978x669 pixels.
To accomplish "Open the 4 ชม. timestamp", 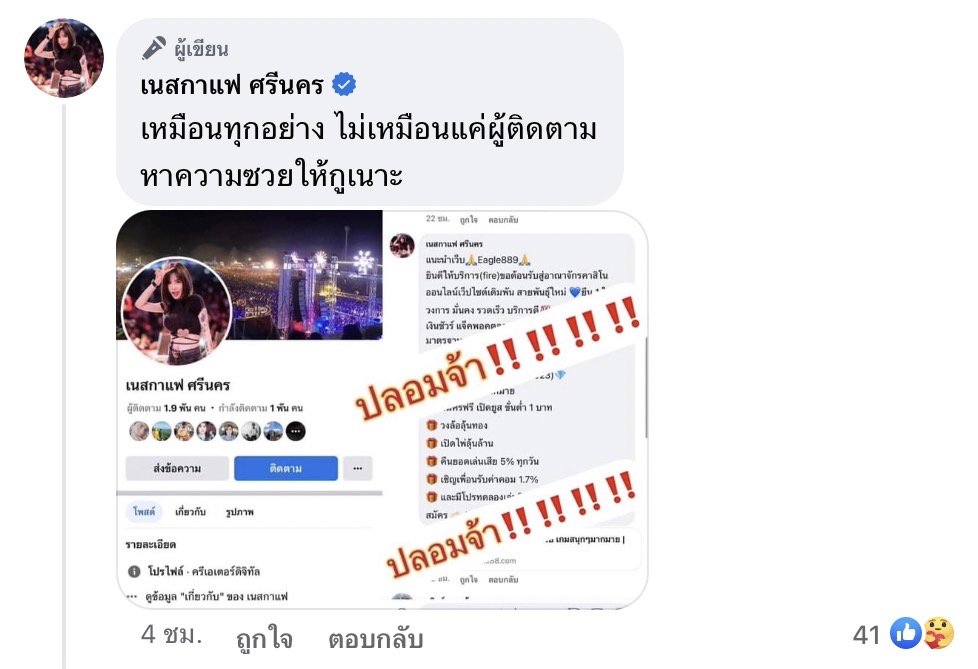I will pos(172,635).
